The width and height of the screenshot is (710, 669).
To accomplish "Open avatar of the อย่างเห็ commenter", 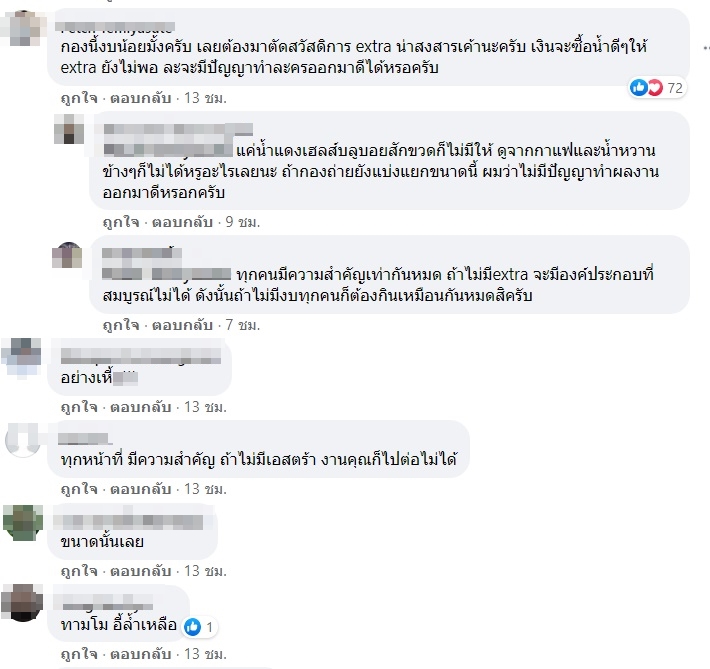I will 21,358.
